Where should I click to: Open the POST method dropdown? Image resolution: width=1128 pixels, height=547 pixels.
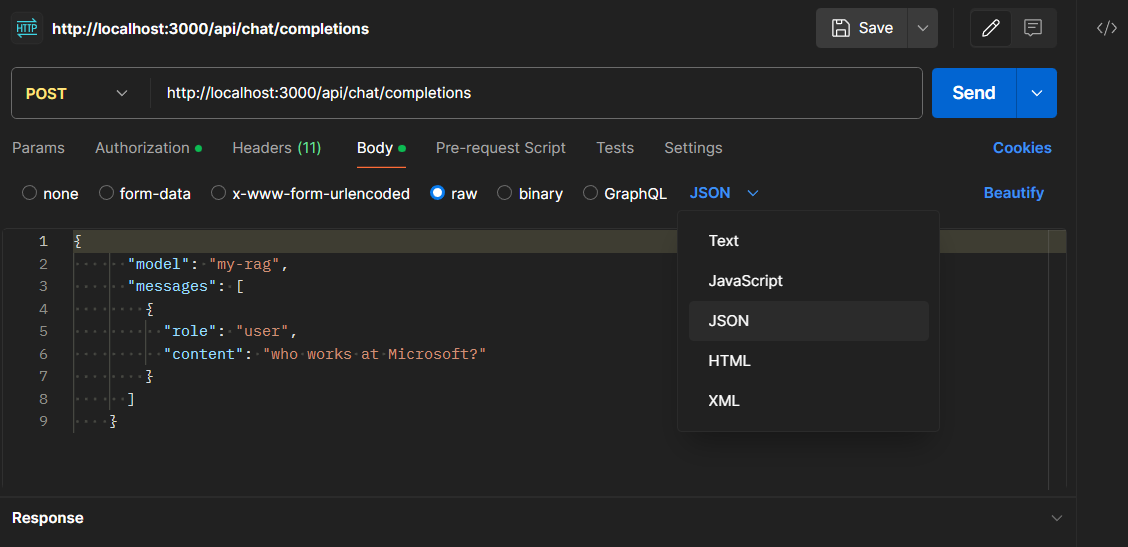[78, 93]
